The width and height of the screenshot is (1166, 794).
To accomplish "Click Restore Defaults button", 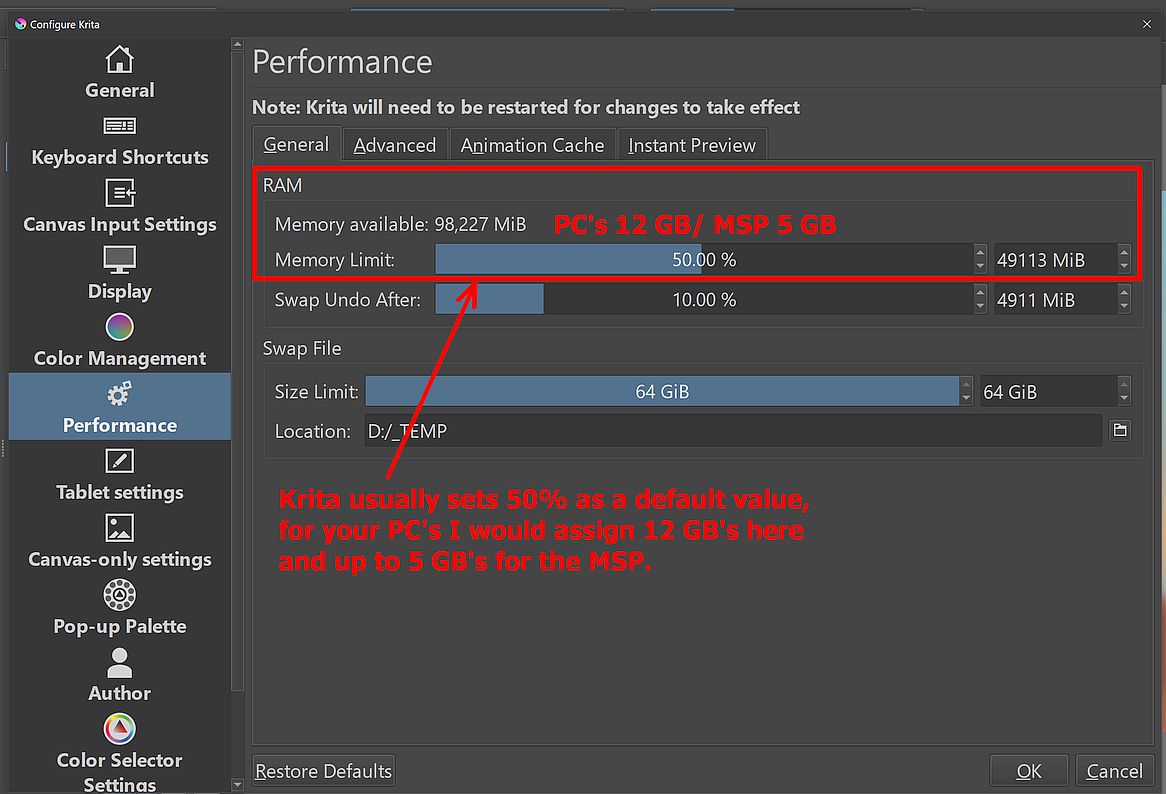I will [323, 771].
